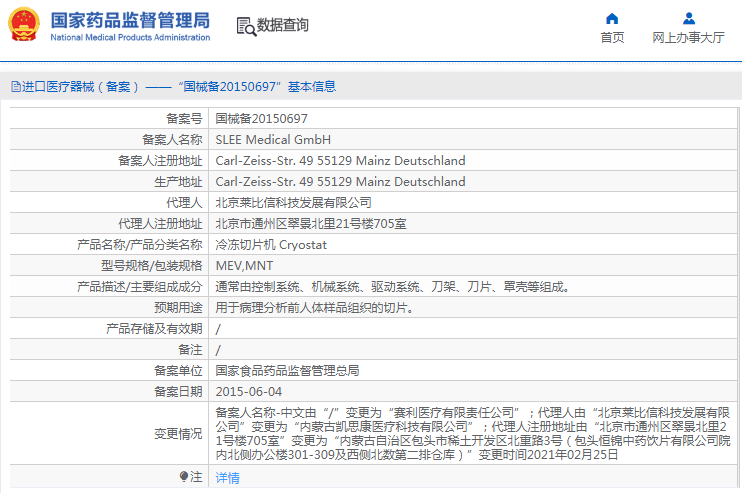
Task: Click the icon before 进口医疗器械 header
Action: click(14, 87)
